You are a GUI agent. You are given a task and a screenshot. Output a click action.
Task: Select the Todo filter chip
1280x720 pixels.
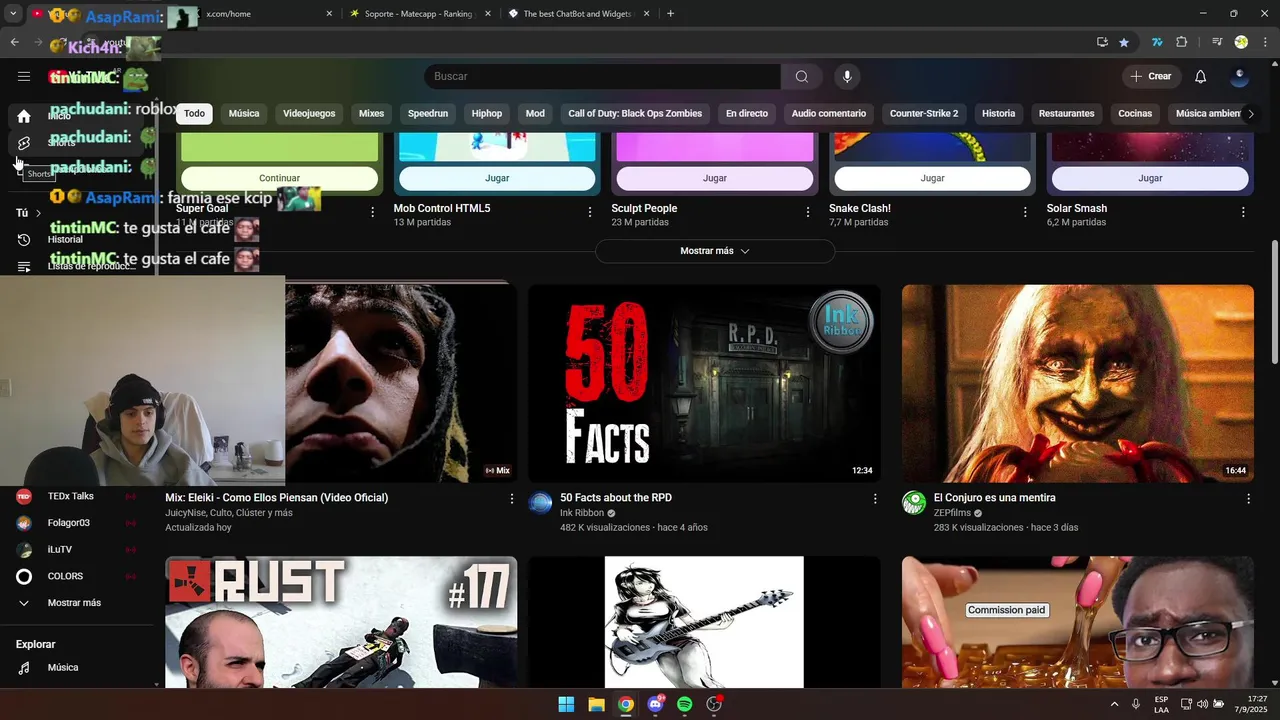(x=194, y=114)
